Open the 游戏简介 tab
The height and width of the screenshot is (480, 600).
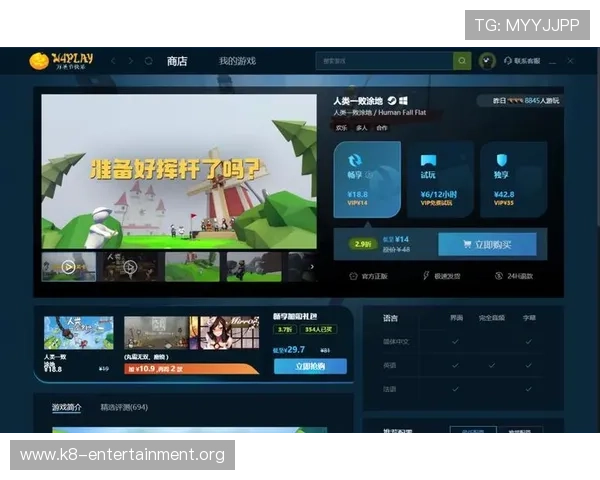tap(67, 407)
